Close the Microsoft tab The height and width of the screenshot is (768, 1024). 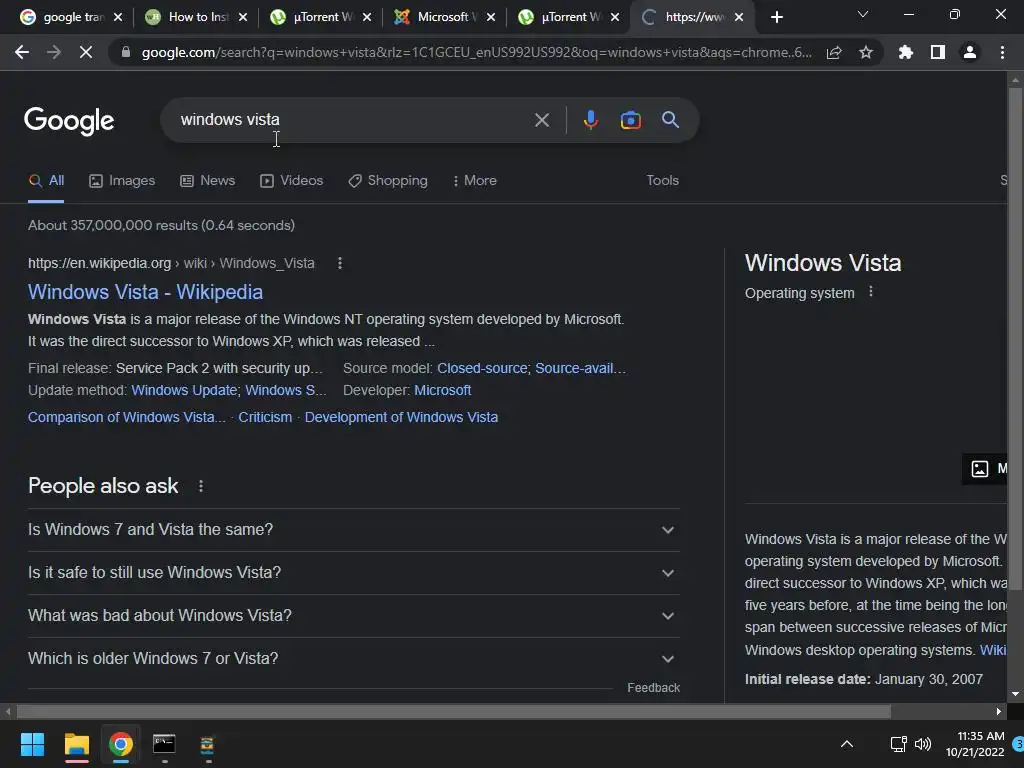490,18
